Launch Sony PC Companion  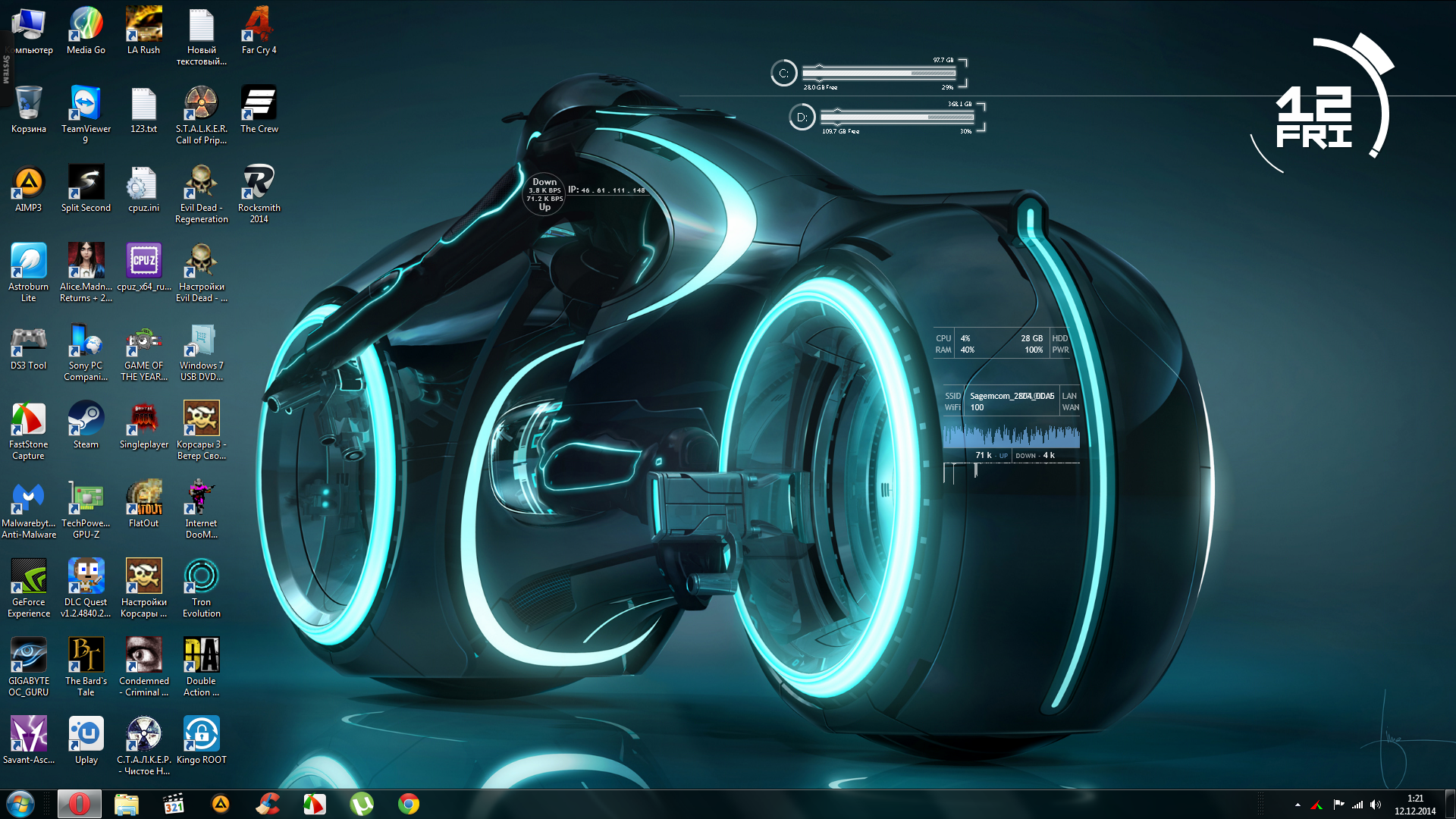(x=86, y=353)
